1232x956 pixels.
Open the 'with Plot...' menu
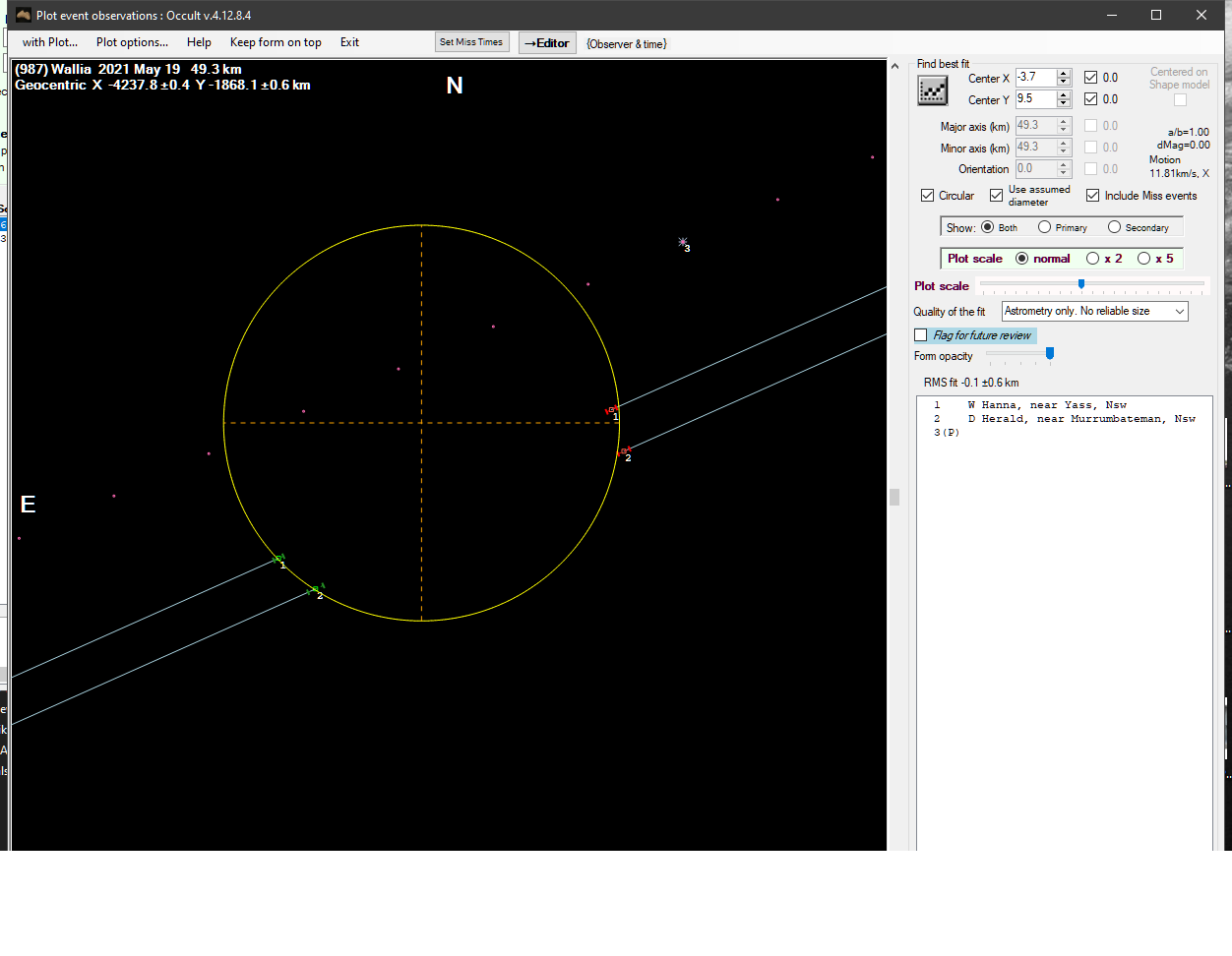(50, 42)
